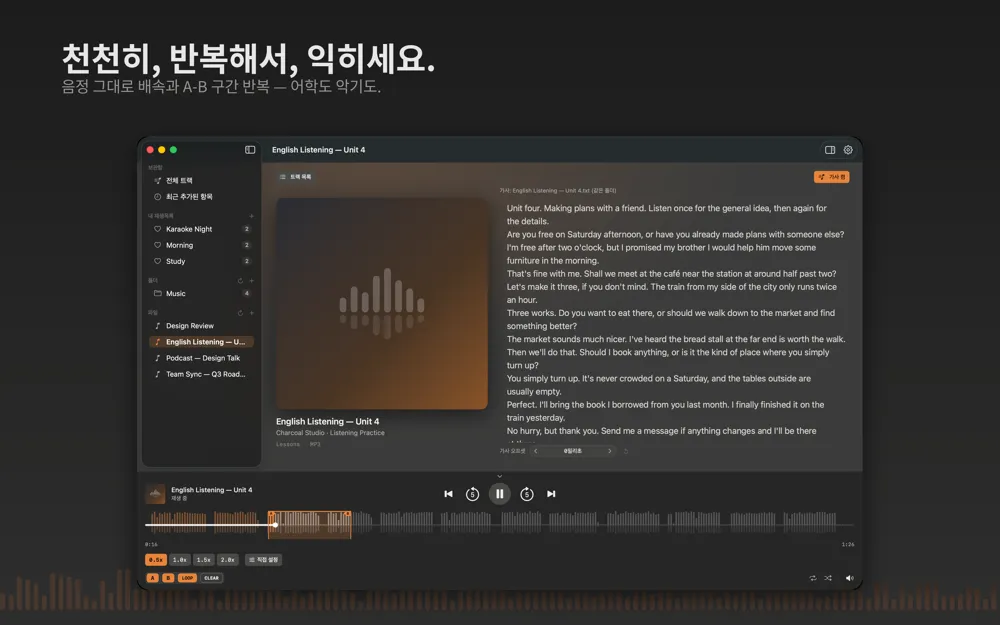Click the A loop start marker
Screen dimensions: 1000x625
[270, 514]
